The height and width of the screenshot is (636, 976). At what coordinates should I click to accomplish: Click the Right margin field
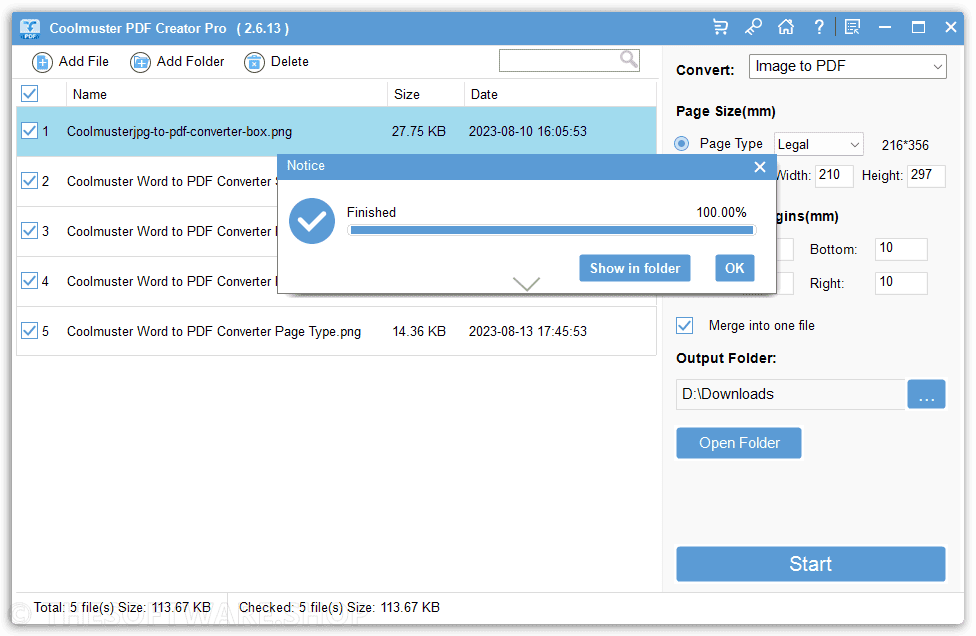[901, 283]
